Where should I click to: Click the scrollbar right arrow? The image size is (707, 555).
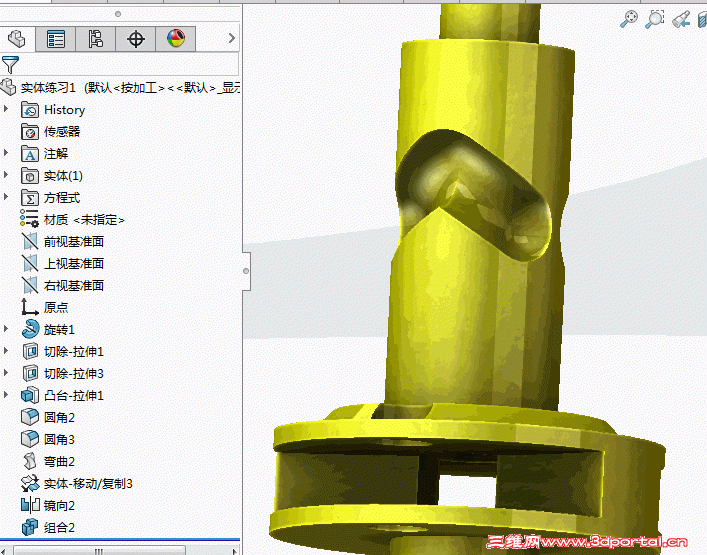(x=234, y=551)
